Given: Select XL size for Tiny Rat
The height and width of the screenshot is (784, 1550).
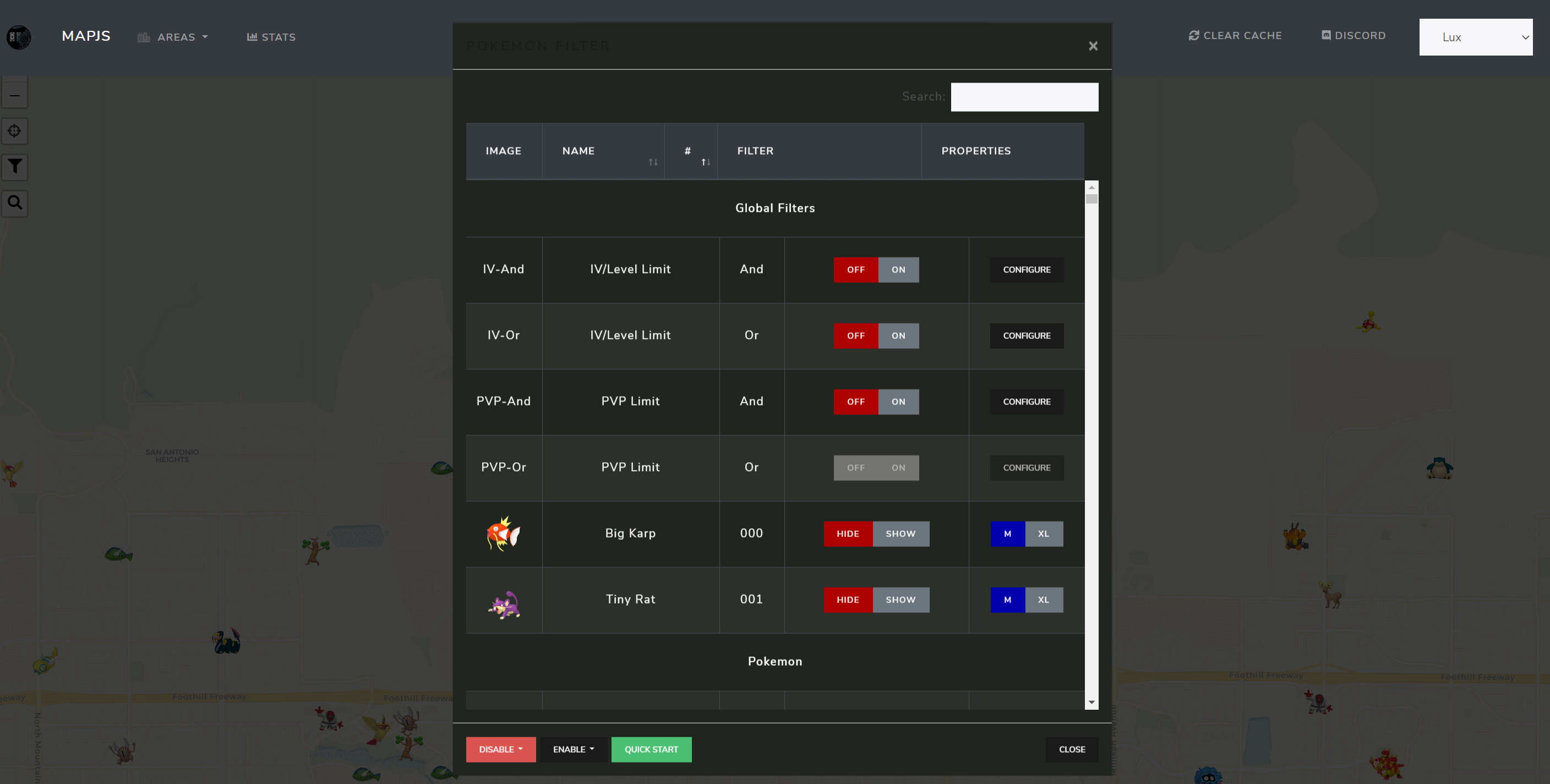Looking at the screenshot, I should click(x=1043, y=600).
